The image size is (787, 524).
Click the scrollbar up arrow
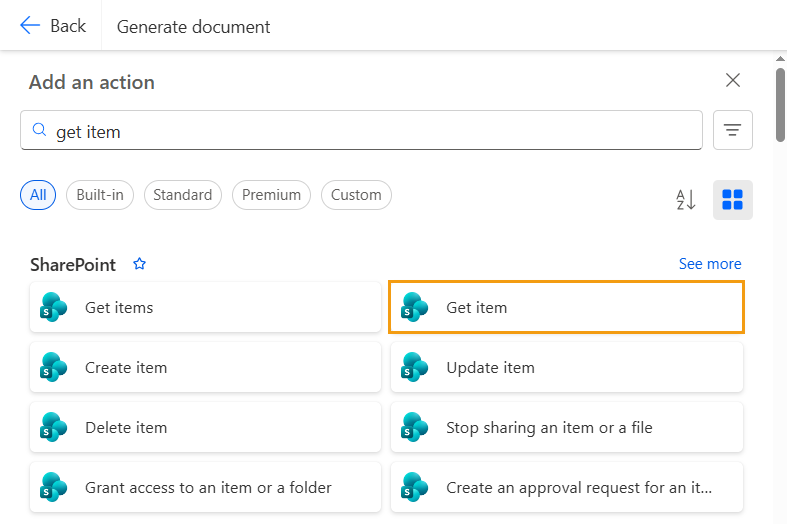pyautogui.click(x=780, y=59)
